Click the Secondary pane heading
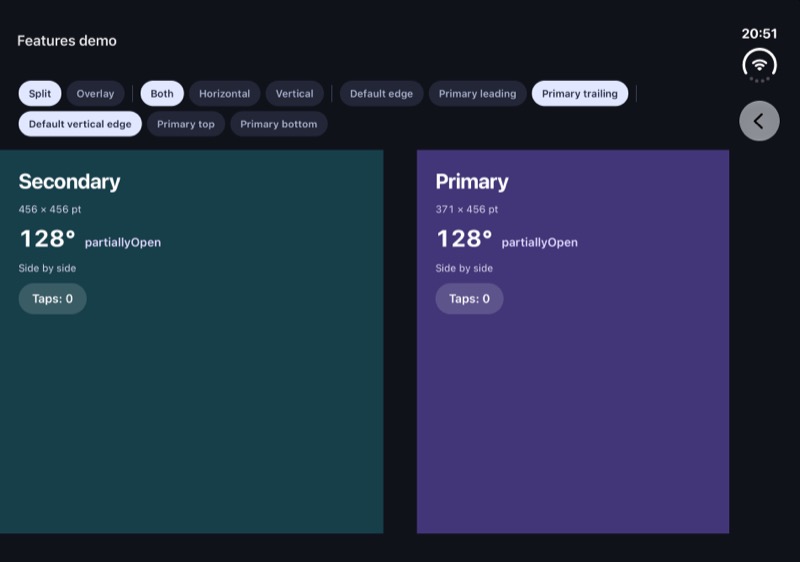This screenshot has width=800, height=562. (x=69, y=182)
